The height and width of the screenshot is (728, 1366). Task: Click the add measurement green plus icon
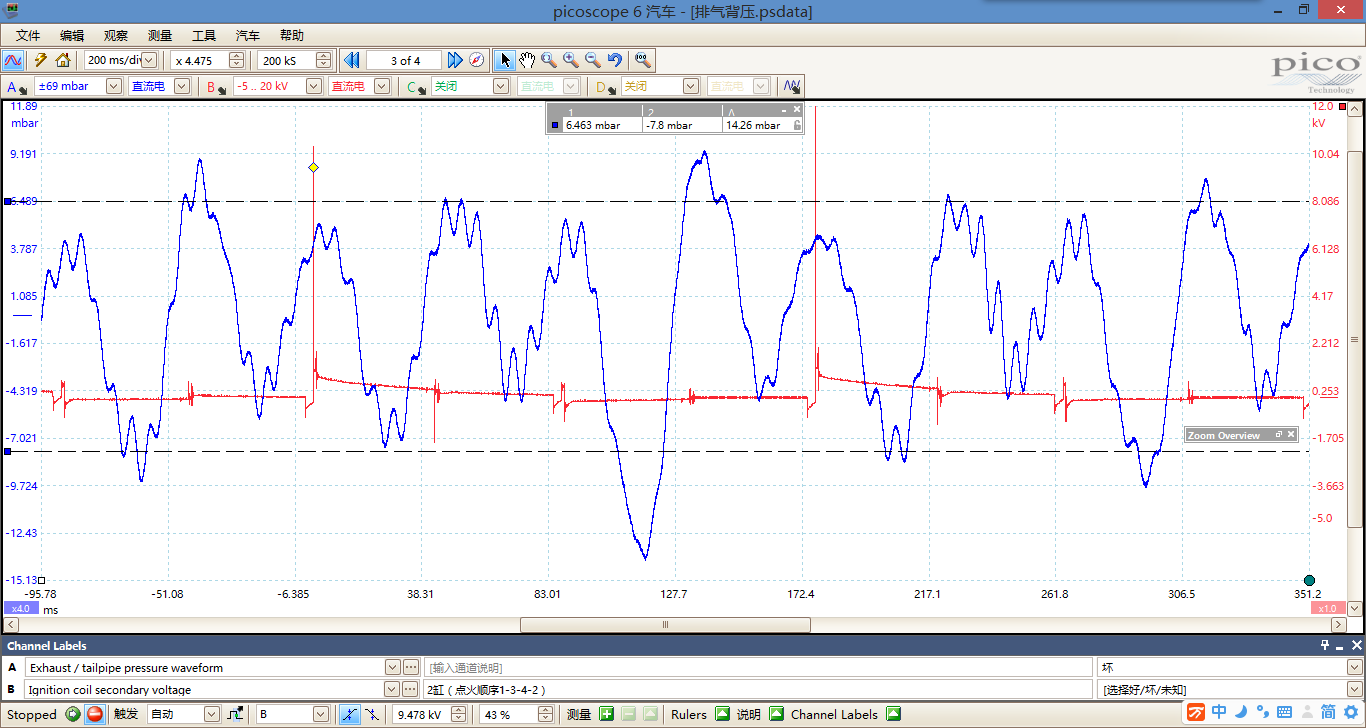coord(606,714)
